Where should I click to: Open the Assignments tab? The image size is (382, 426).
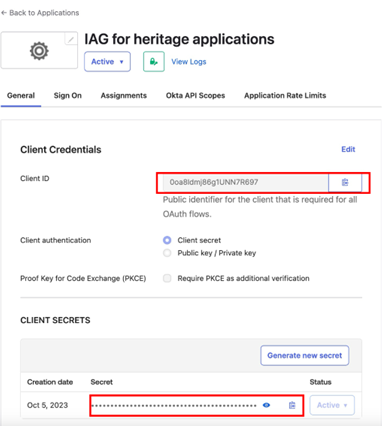pos(124,96)
